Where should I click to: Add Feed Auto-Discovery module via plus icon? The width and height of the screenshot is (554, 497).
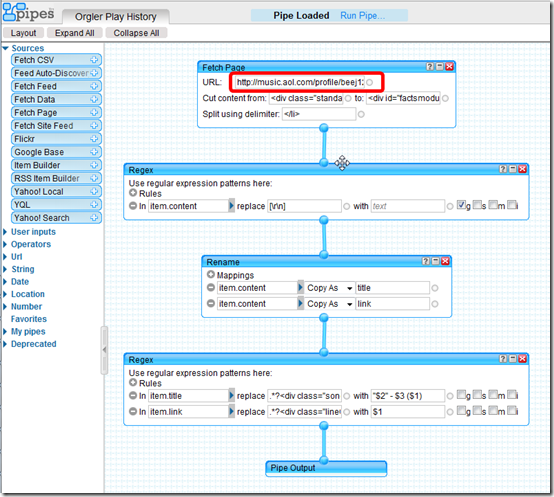(x=94, y=73)
